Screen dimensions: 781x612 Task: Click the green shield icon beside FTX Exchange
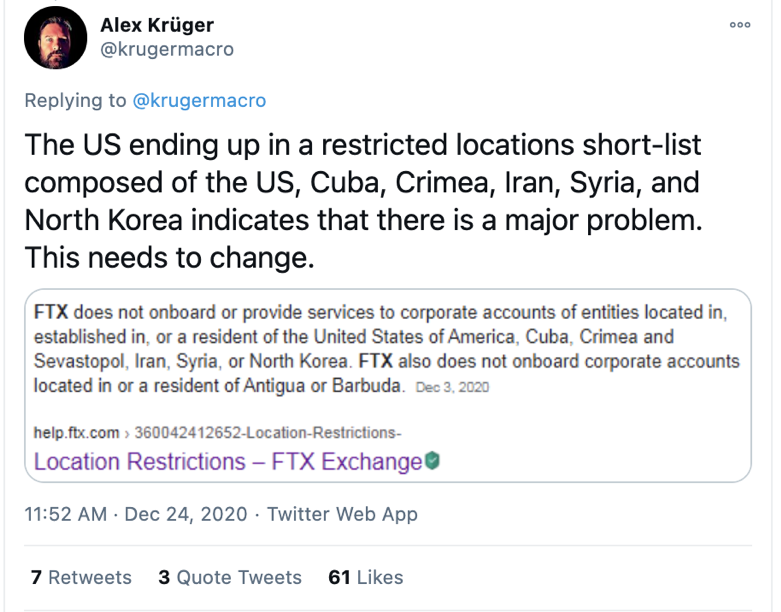tap(432, 461)
